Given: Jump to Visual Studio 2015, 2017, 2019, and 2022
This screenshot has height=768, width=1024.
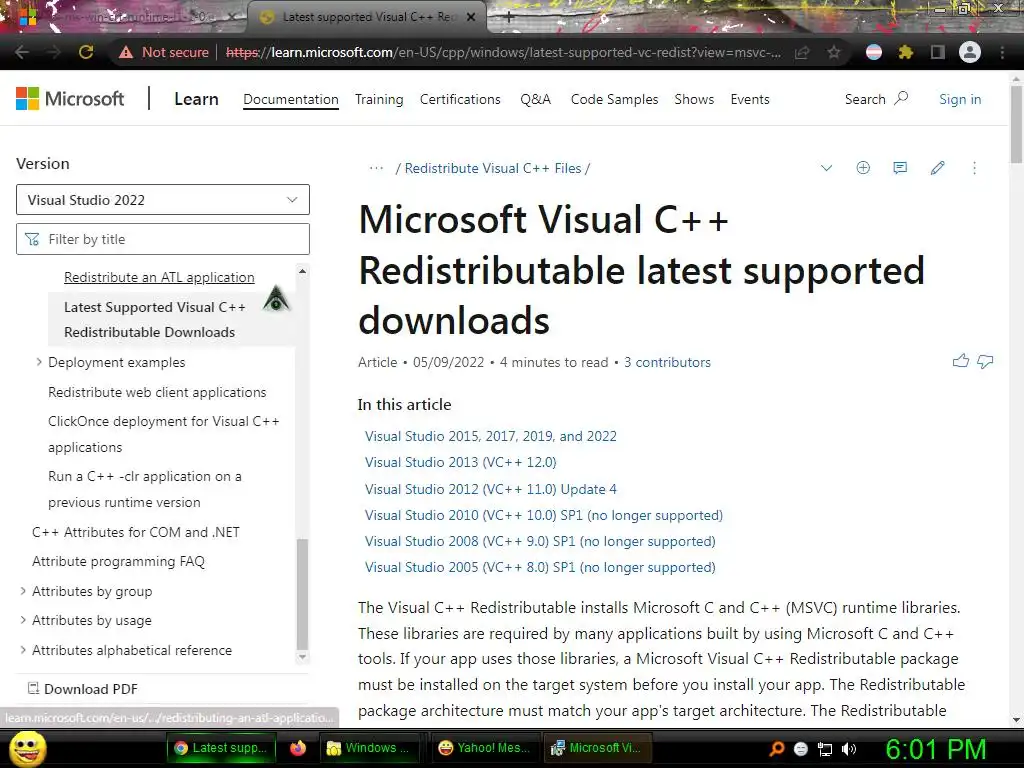Looking at the screenshot, I should (x=490, y=436).
